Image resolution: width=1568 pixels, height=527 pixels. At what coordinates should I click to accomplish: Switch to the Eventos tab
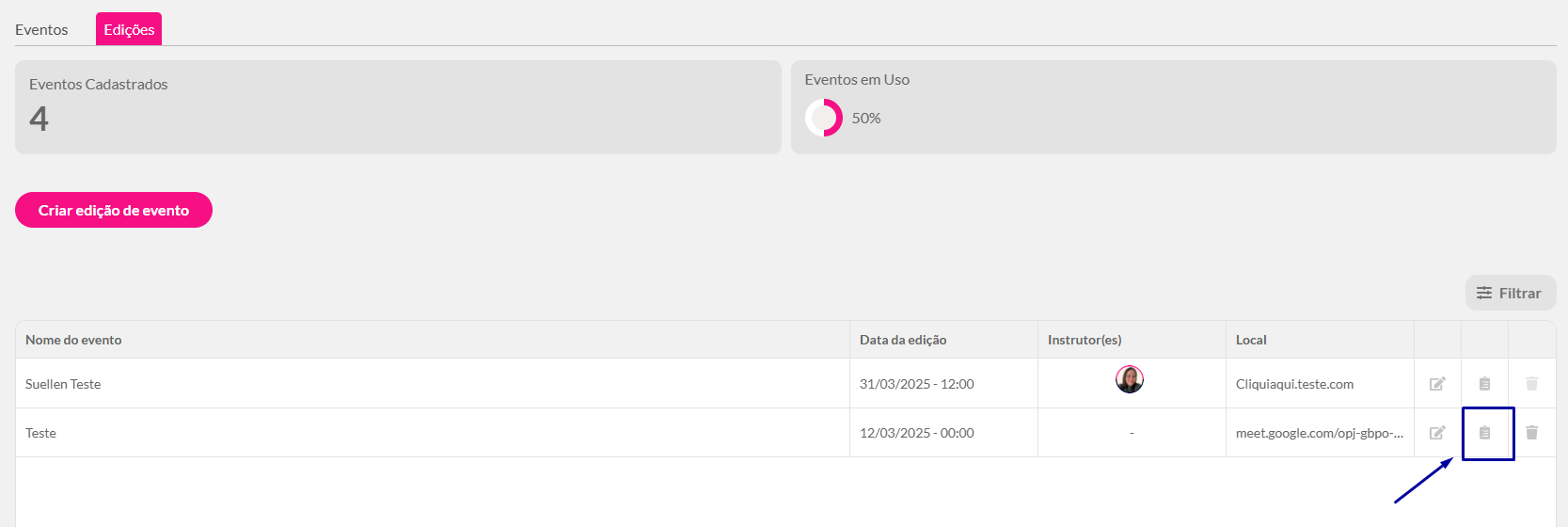[41, 29]
